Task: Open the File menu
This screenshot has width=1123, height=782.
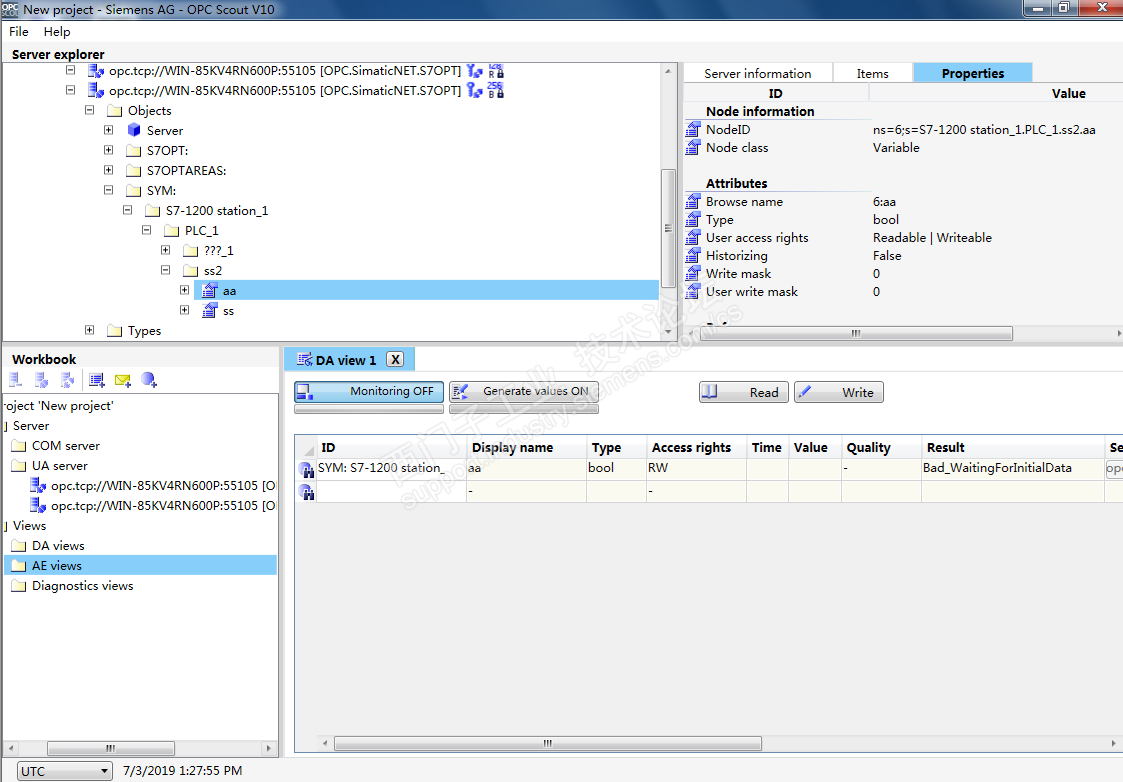Action: click(19, 32)
